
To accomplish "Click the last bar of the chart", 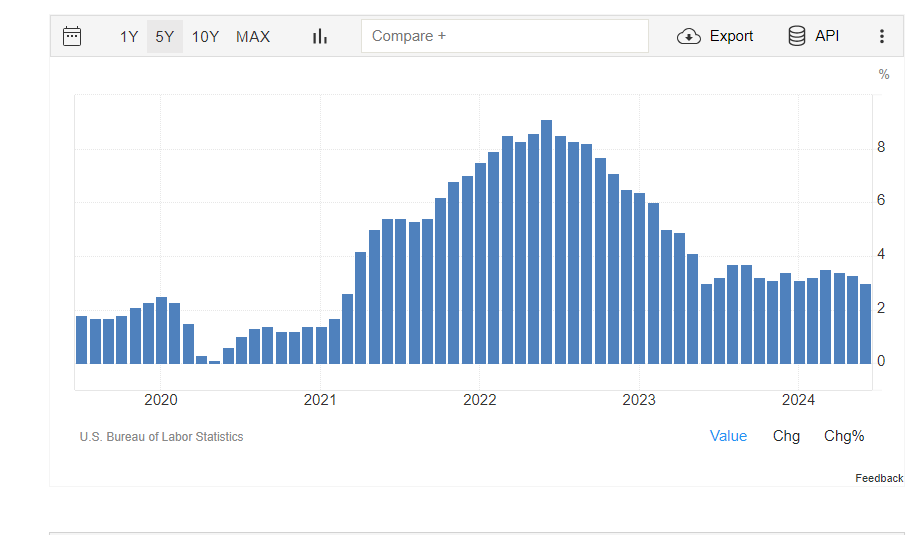I will tap(865, 324).
